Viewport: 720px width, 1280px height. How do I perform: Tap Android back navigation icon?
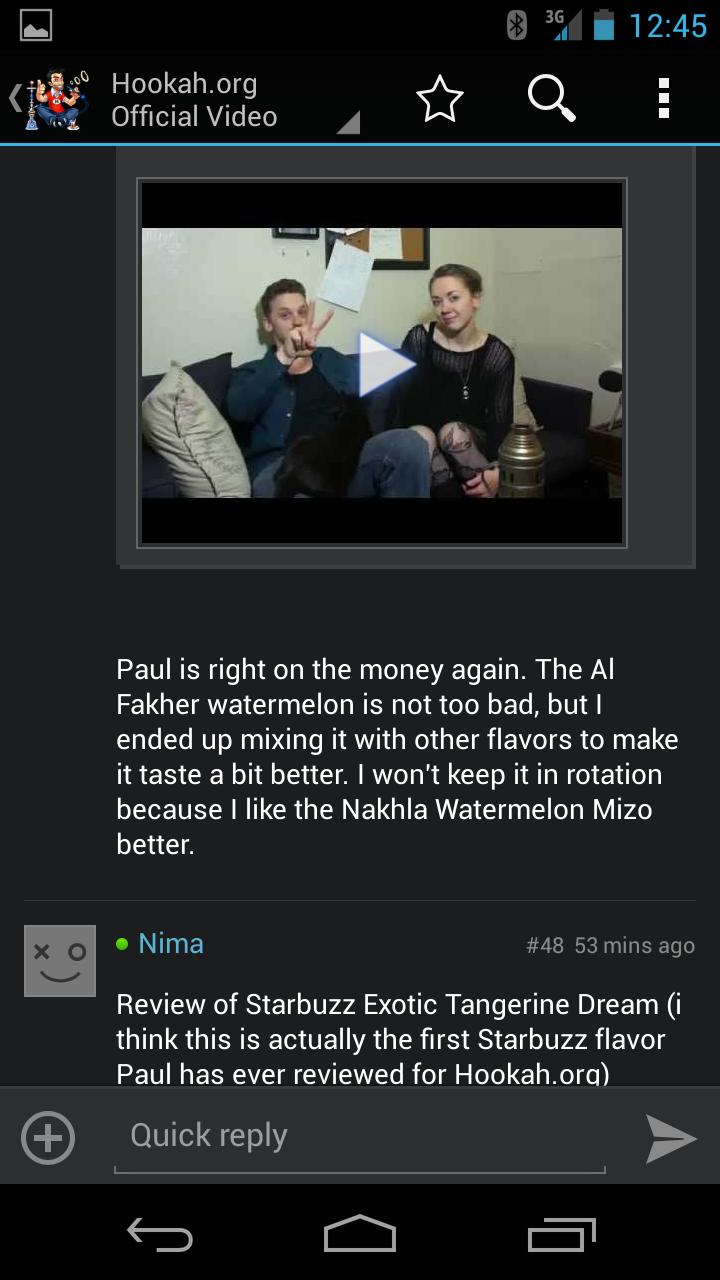coord(160,1234)
